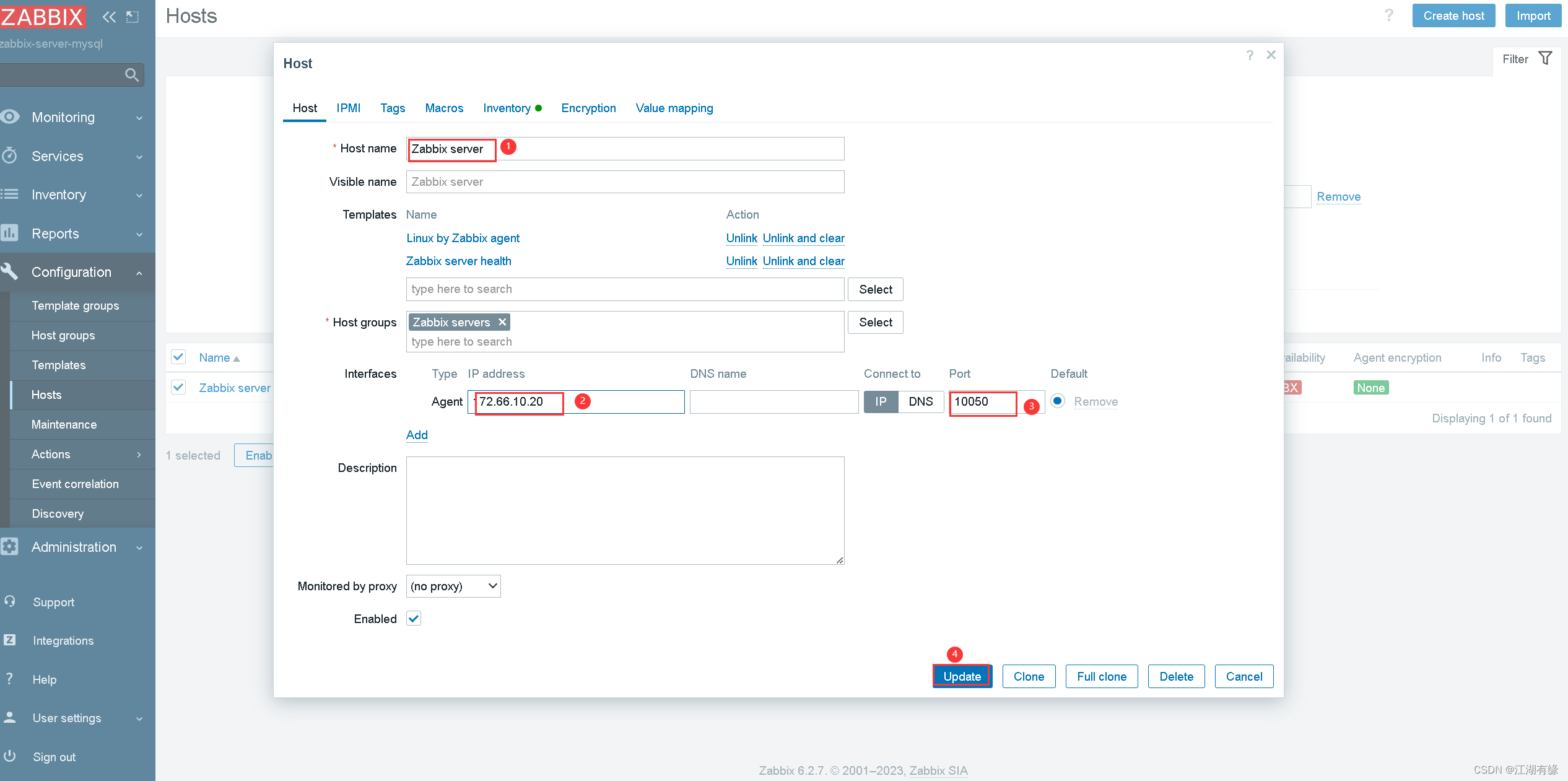Open the Monitored by proxy dropdown
This screenshot has width=1568, height=781.
pos(453,586)
